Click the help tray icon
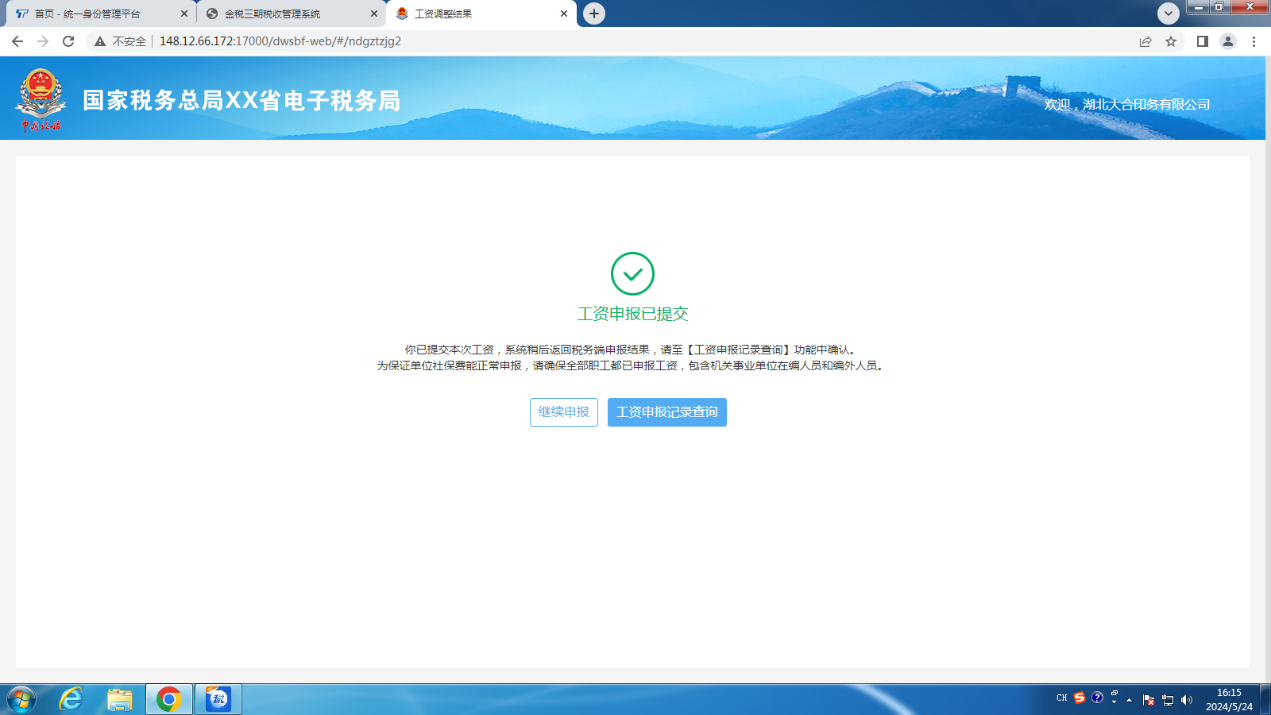Screen dimensions: 1271x715 tap(1097, 698)
